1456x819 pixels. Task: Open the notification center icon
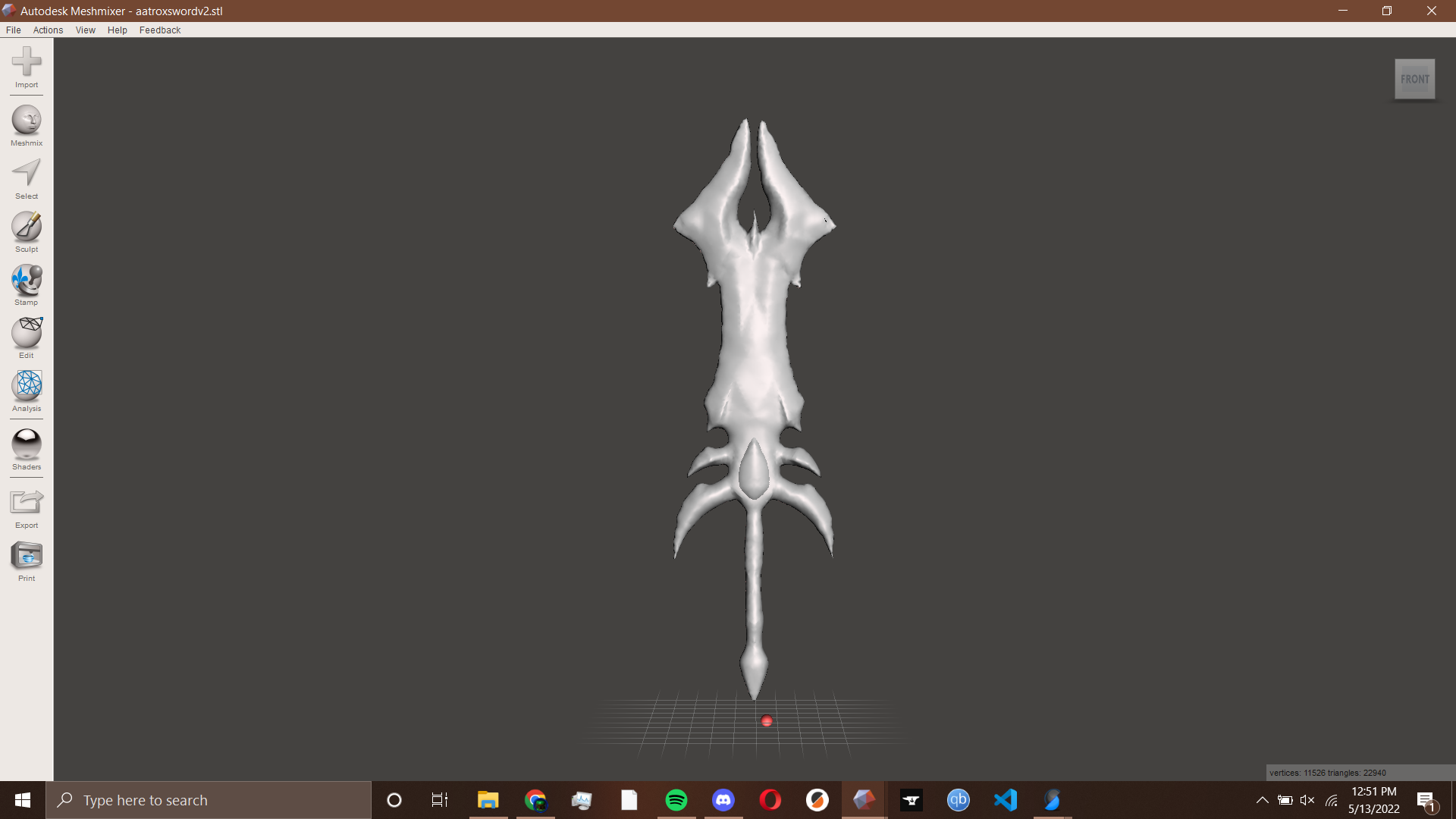(x=1426, y=800)
